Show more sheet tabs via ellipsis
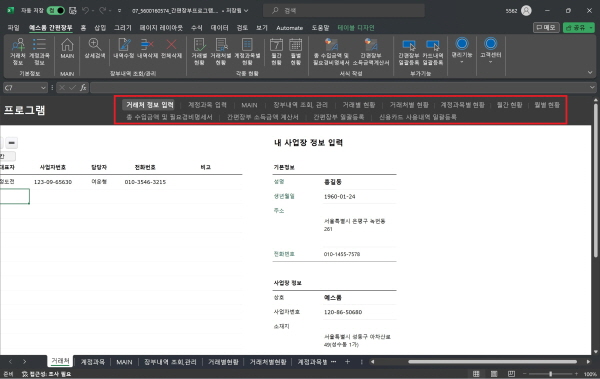 tap(333, 361)
